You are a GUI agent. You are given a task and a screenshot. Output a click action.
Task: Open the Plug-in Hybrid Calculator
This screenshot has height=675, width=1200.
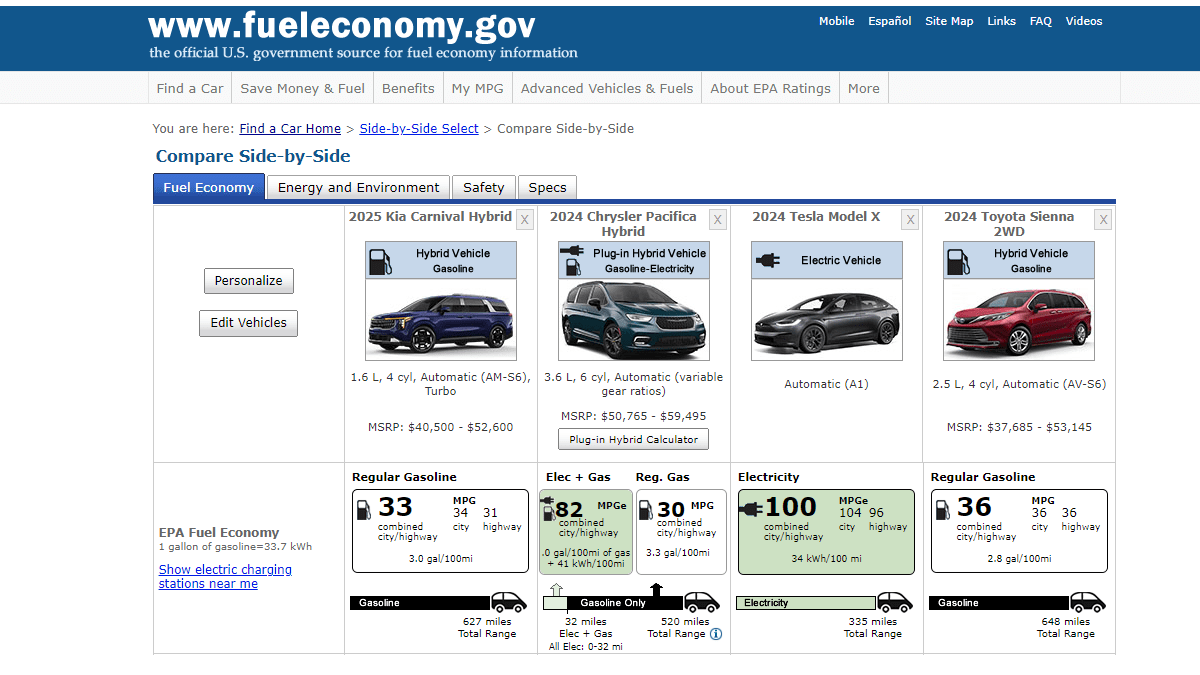(x=633, y=440)
